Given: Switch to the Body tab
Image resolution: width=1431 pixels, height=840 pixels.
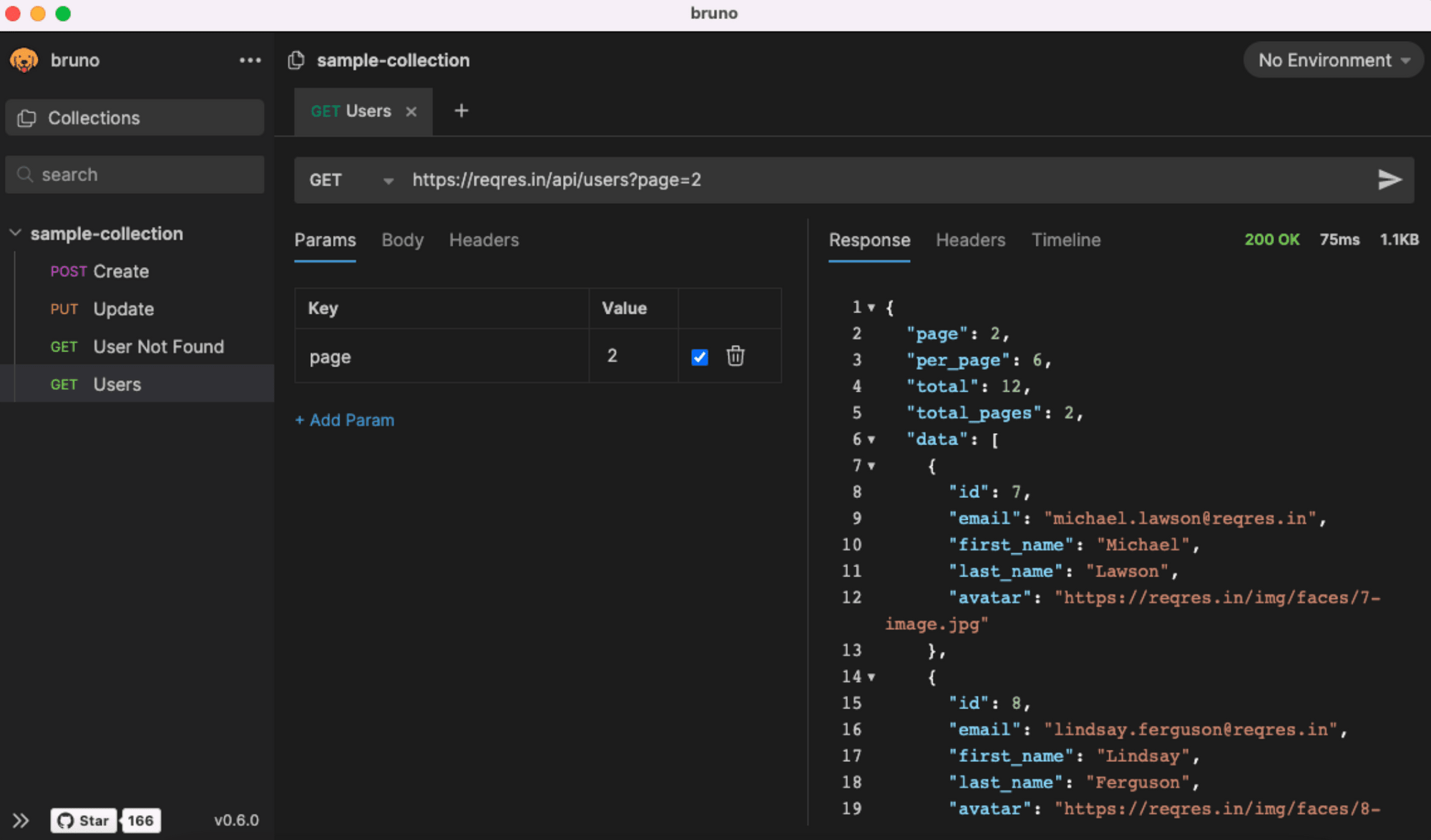Looking at the screenshot, I should (402, 240).
